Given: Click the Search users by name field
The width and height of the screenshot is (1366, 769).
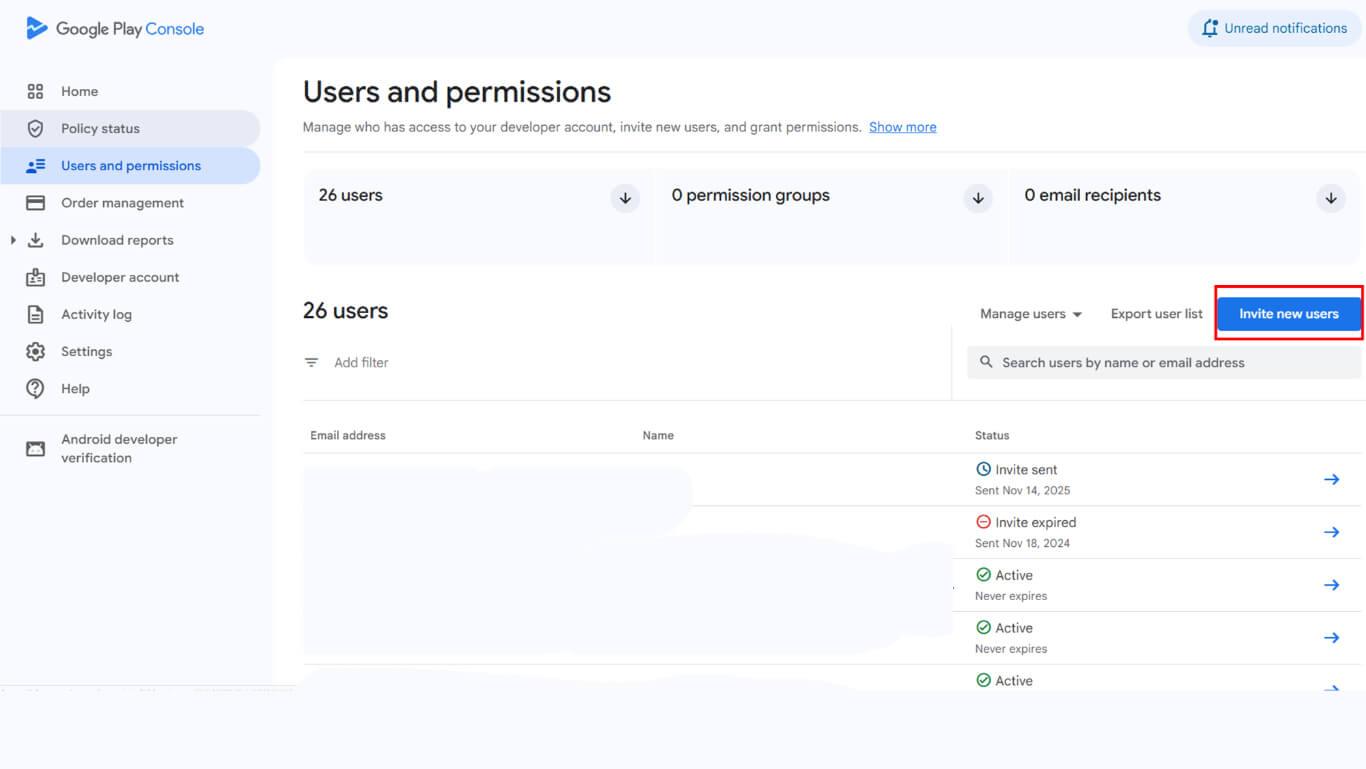Looking at the screenshot, I should pos(1170,363).
